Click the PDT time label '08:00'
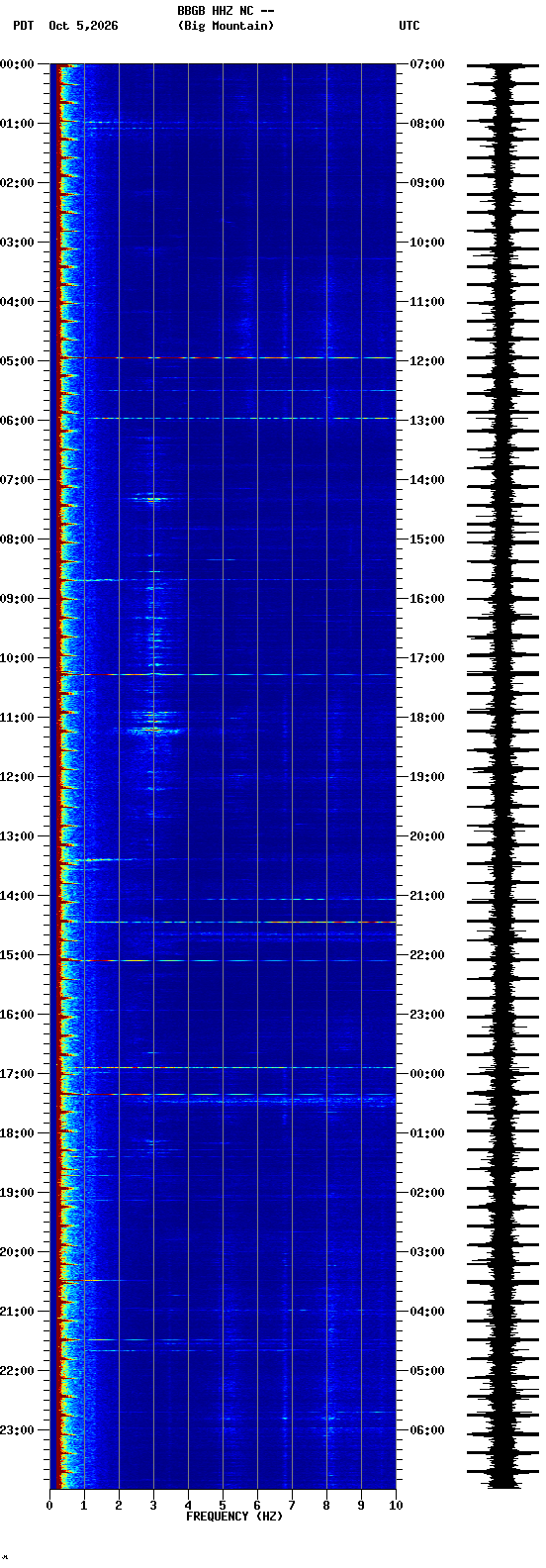This screenshot has height=1568, width=546. tap(17, 539)
